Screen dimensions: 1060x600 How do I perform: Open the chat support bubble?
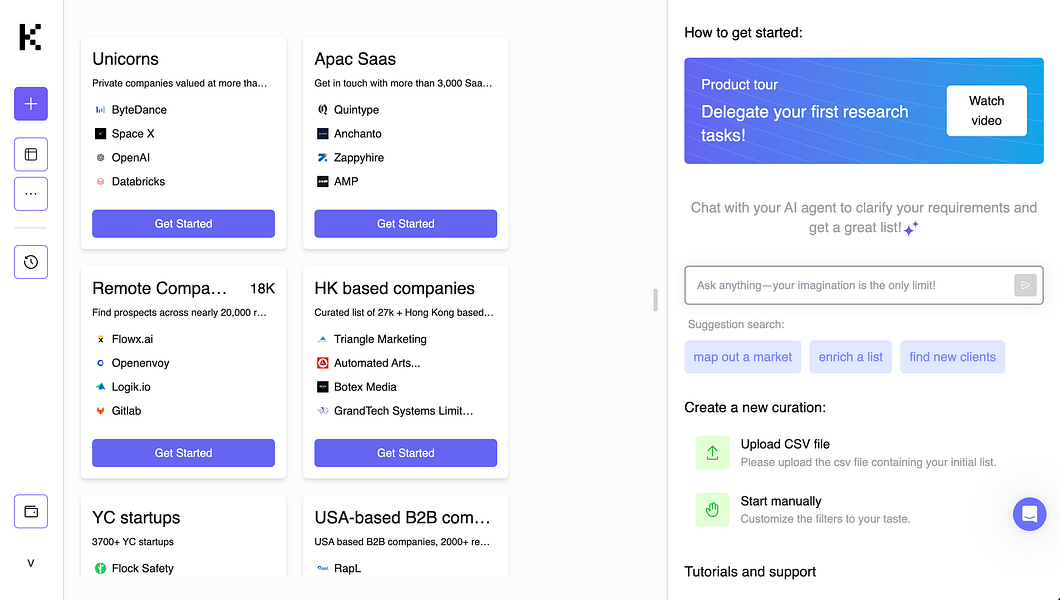[x=1029, y=514]
